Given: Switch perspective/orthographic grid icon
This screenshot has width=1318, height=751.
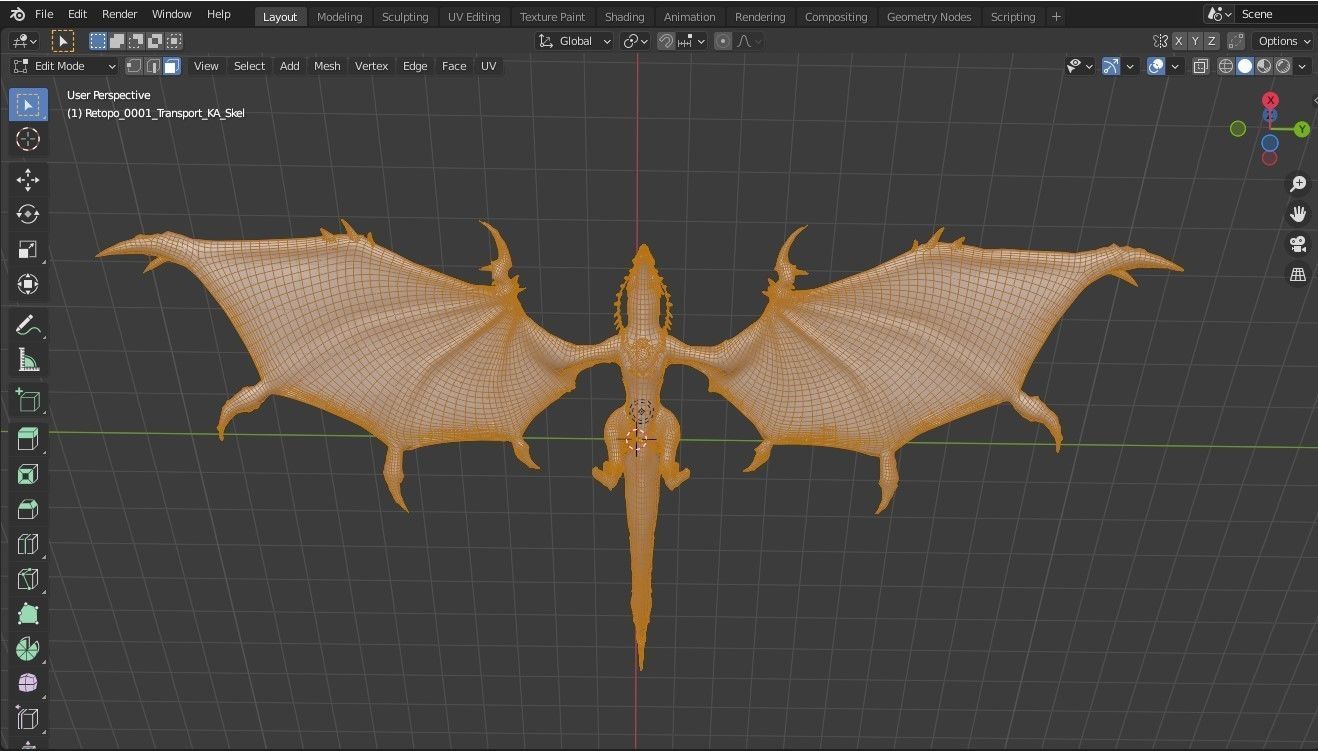Looking at the screenshot, I should pyautogui.click(x=1298, y=274).
